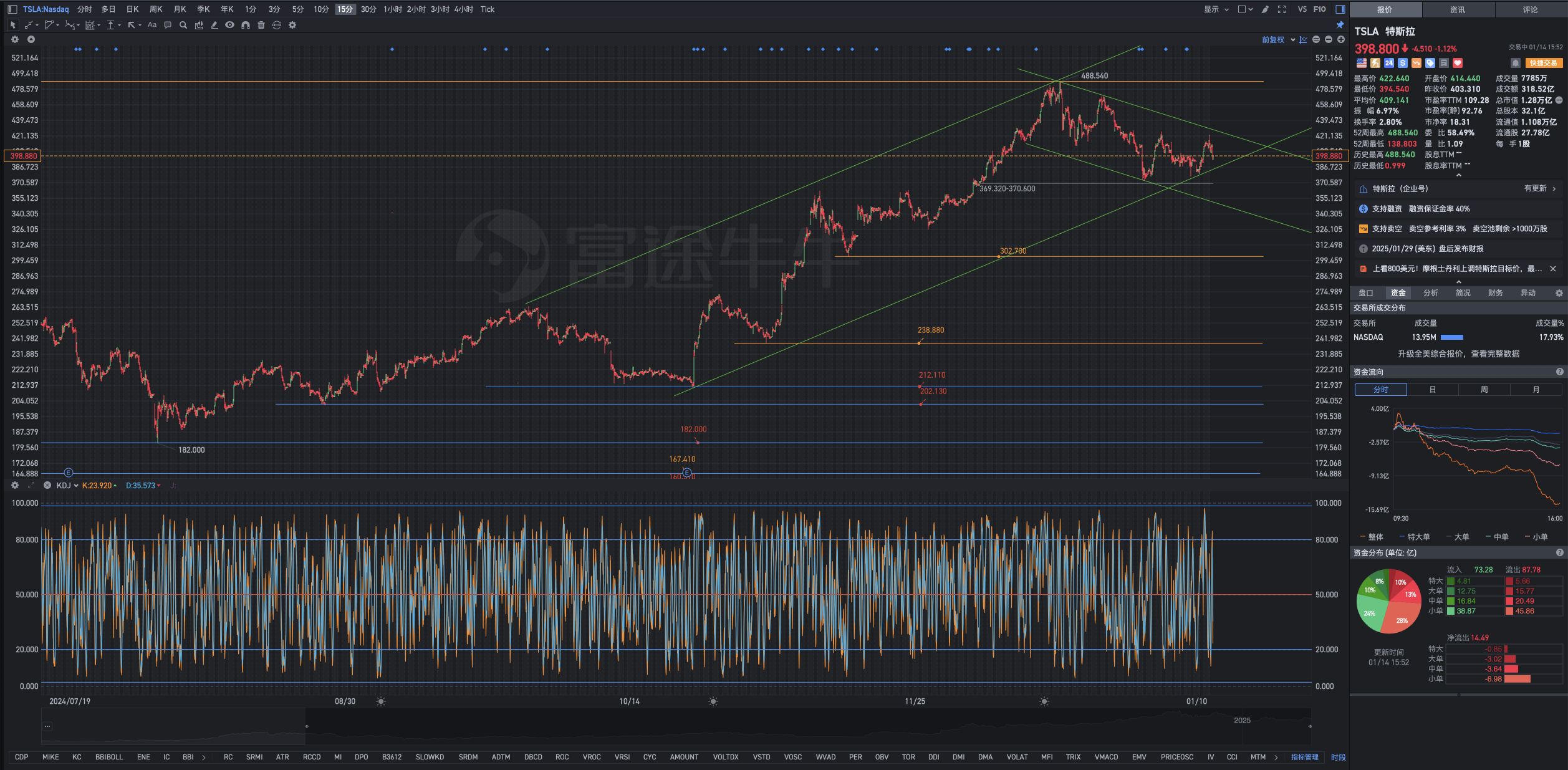Viewport: 1568px width, 770px height.
Task: Add the BBIBOLL indicator
Action: tap(109, 757)
